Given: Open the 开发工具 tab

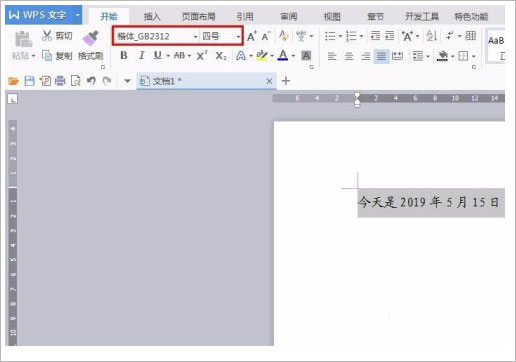Looking at the screenshot, I should pos(422,16).
